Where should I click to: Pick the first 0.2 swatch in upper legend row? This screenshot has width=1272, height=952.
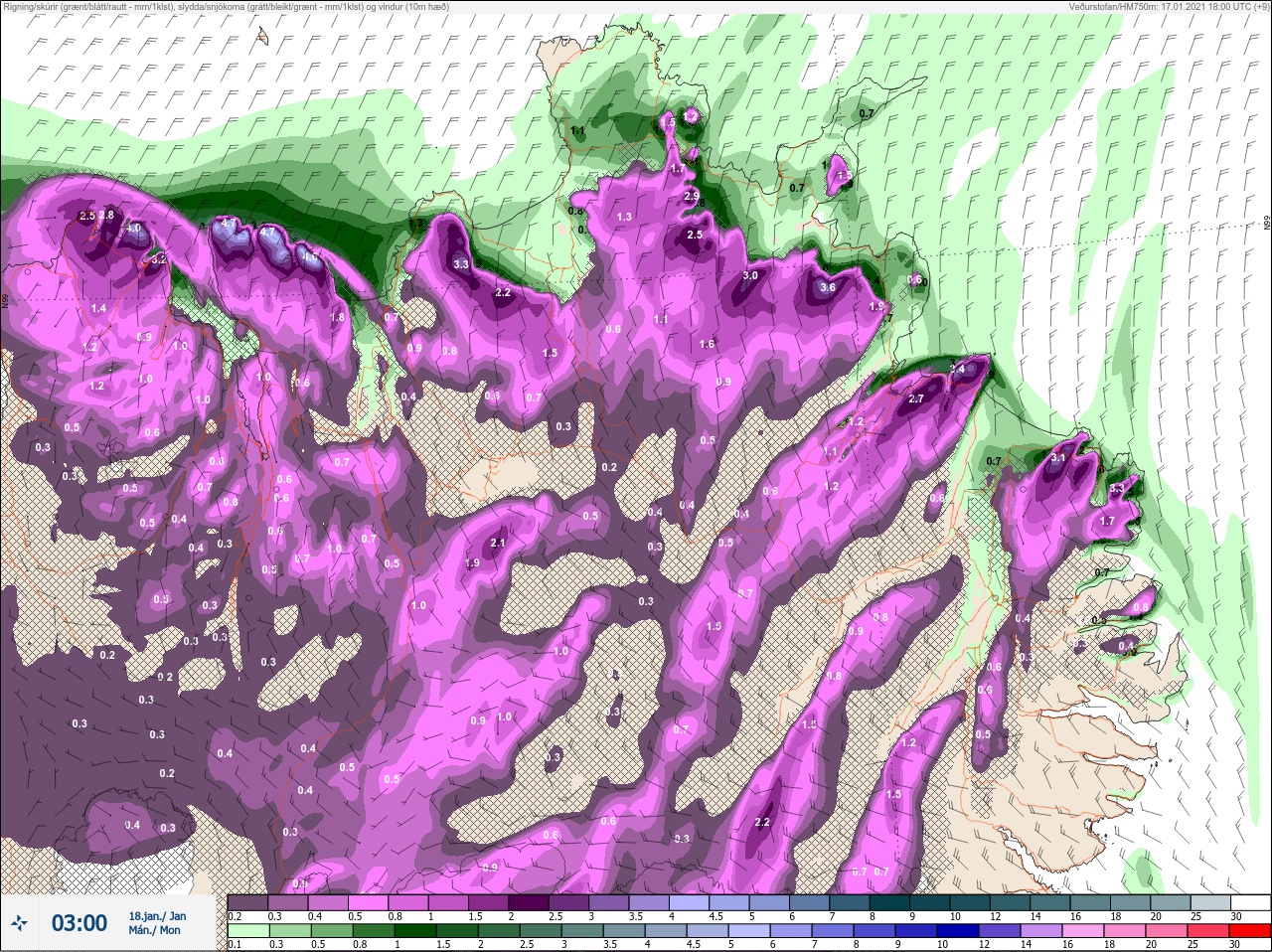[x=247, y=902]
